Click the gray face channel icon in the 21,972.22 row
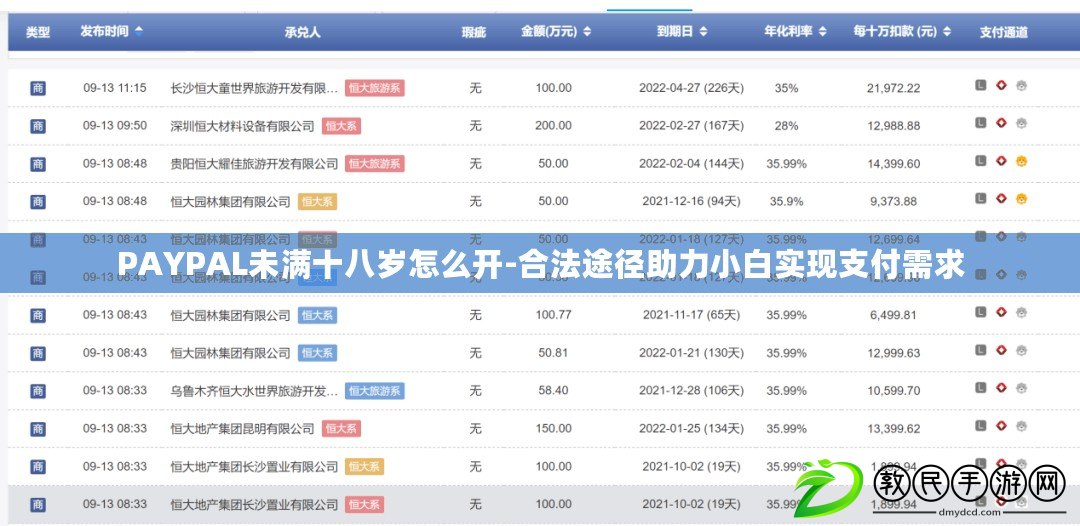 click(x=1021, y=85)
